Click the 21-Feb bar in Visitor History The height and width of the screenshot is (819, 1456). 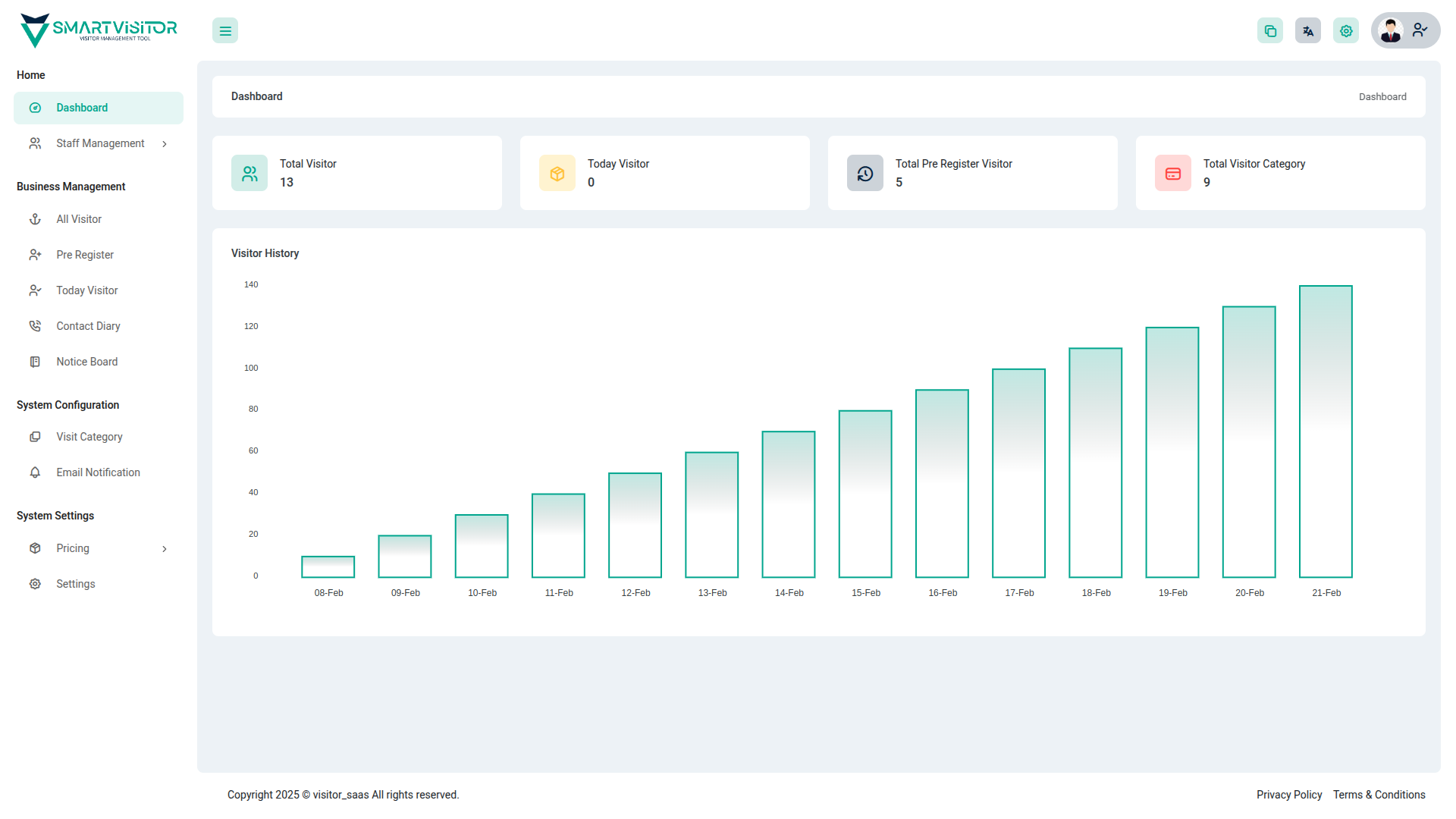tap(1326, 431)
